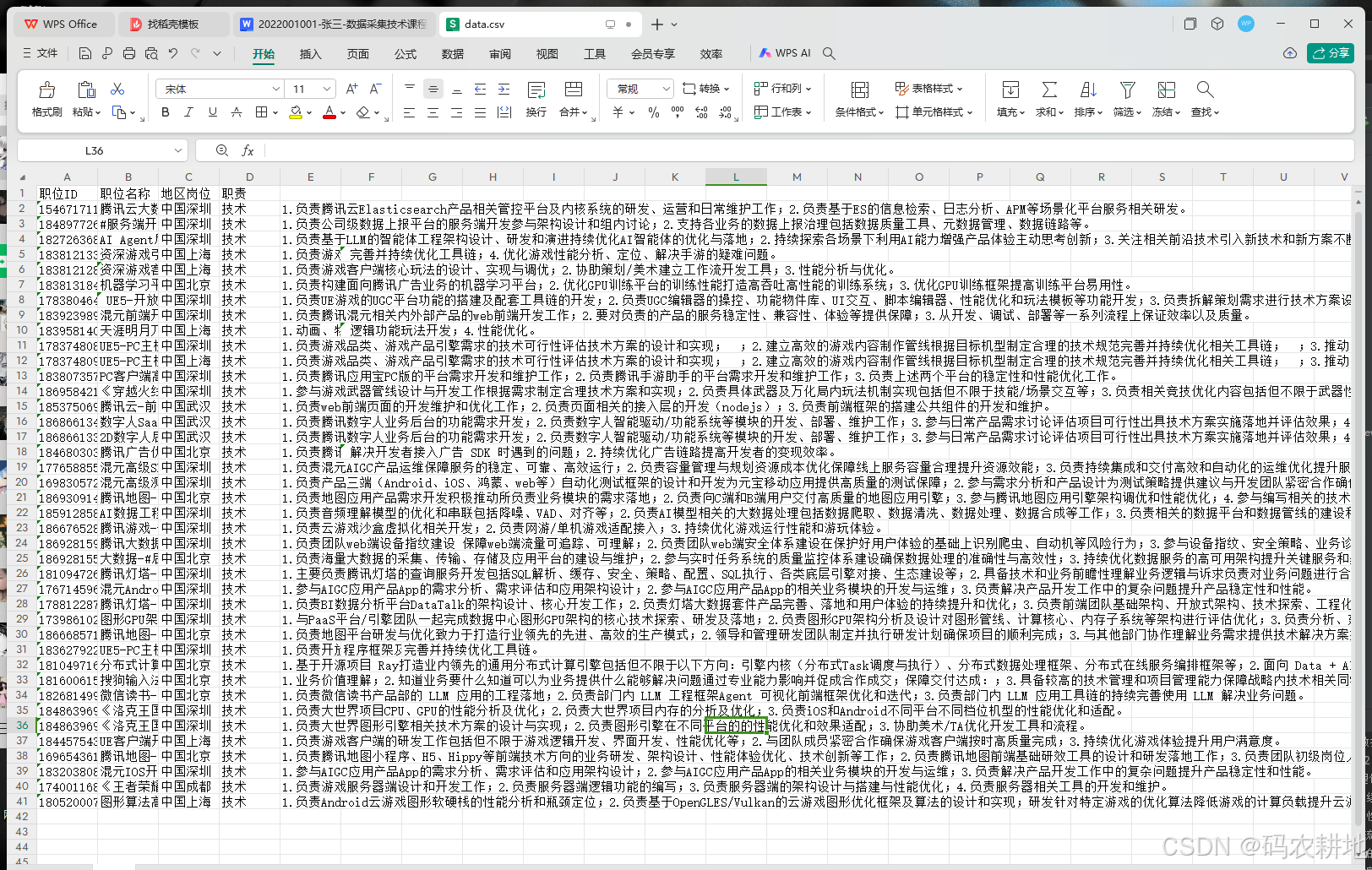Click the Filter (筛选) funnel icon

[1127, 90]
